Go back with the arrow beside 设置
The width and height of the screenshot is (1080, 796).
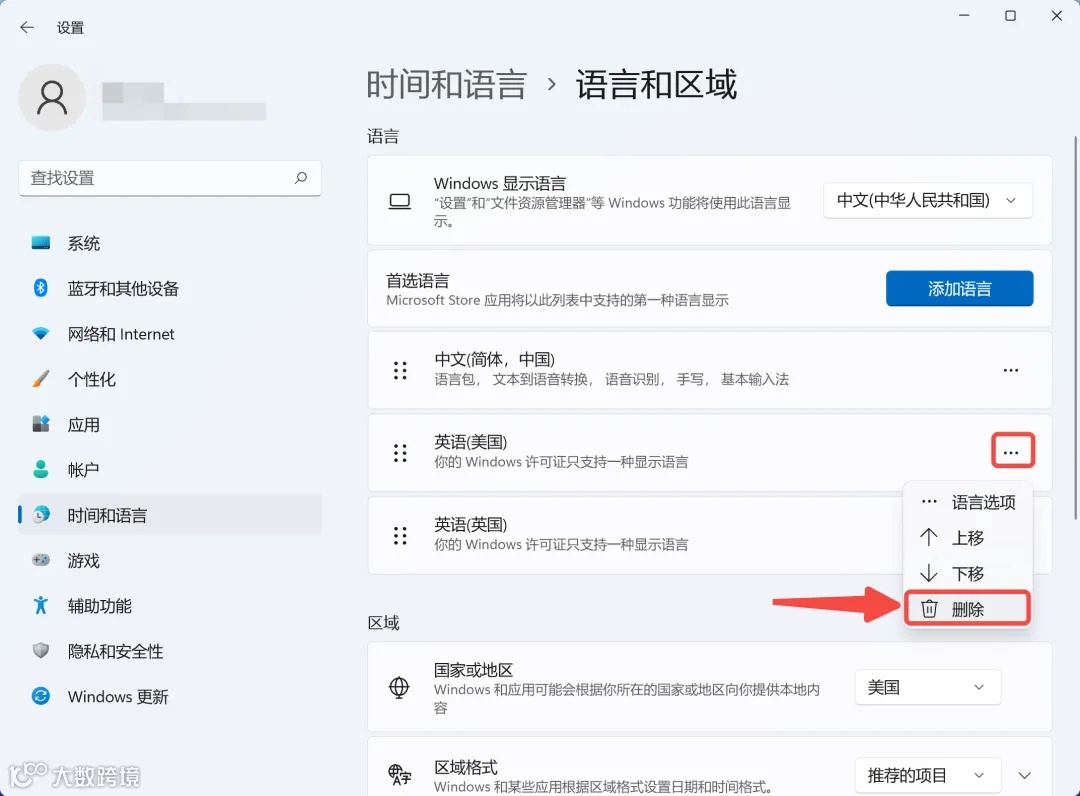tap(27, 28)
